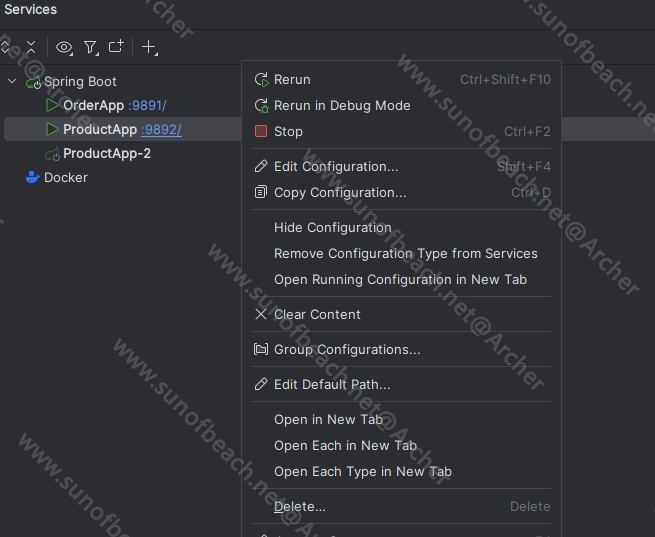Viewport: 655px width, 537px height.
Task: Click the Edit Configuration pencil icon
Action: pos(261,166)
